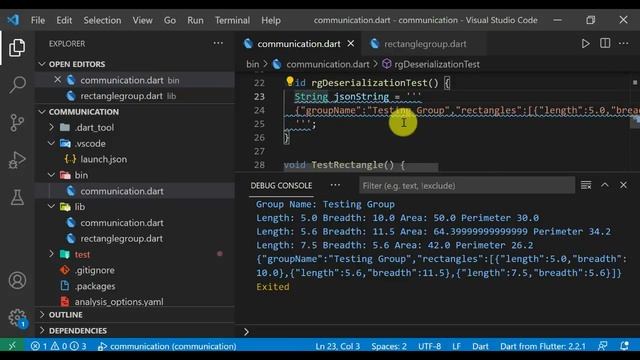Open the Terminal menu
The width and height of the screenshot is (640, 360).
coord(232,20)
